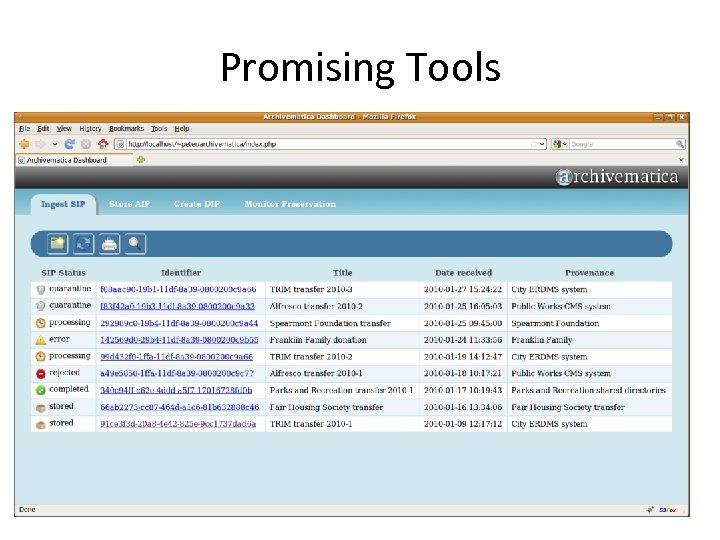Click date cell '2010-01-27 15:24:22'
Image resolution: width=720 pixels, height=540 pixels.
[463, 289]
